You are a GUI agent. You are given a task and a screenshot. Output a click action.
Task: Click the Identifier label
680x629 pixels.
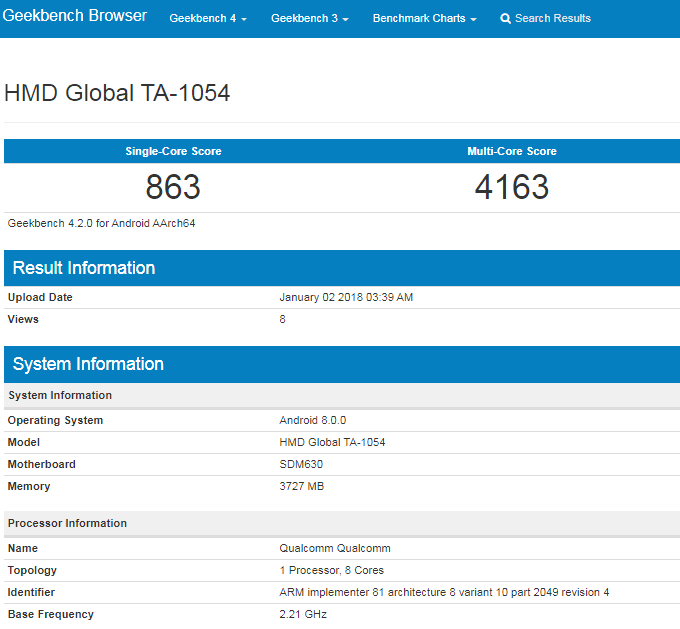coord(31,592)
